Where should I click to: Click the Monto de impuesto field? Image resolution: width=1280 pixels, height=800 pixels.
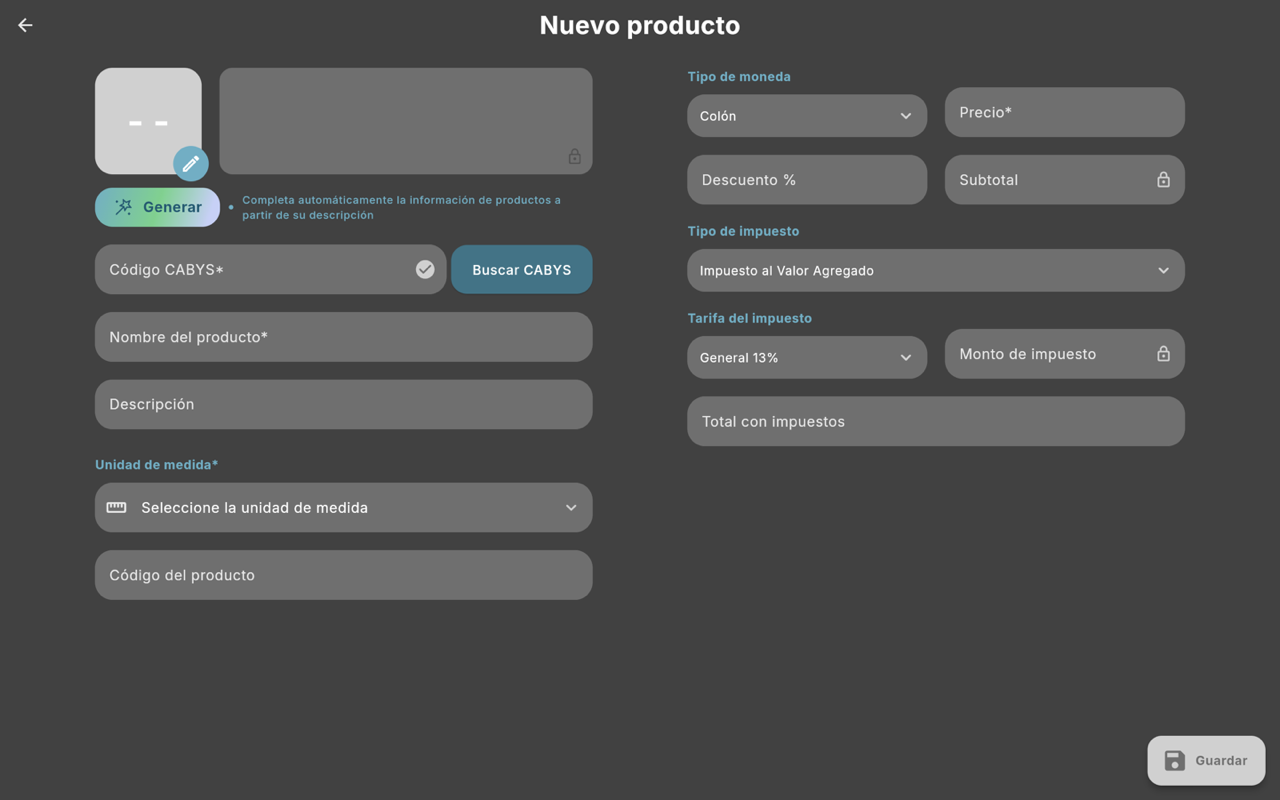coord(1065,354)
